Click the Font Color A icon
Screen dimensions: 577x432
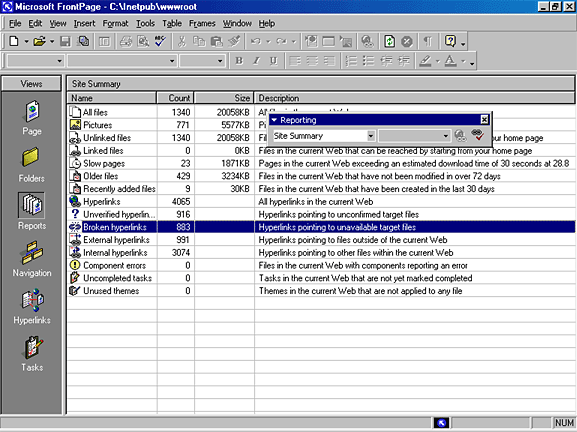[x=450, y=61]
